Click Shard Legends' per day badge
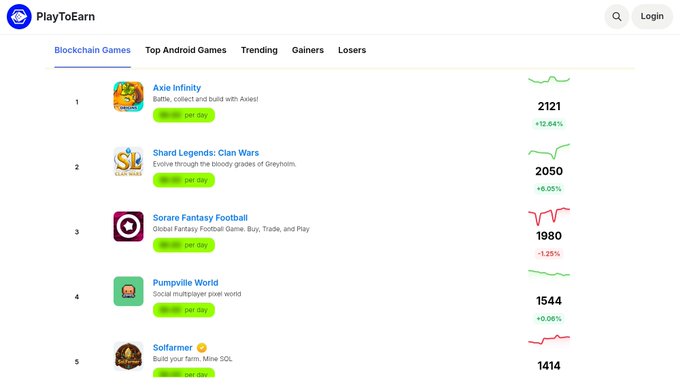Viewport: 680px width, 387px height. pyautogui.click(x=184, y=180)
